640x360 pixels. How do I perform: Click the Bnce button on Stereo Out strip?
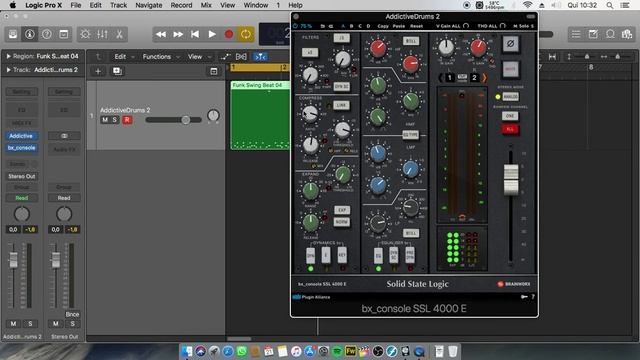pyautogui.click(x=72, y=314)
